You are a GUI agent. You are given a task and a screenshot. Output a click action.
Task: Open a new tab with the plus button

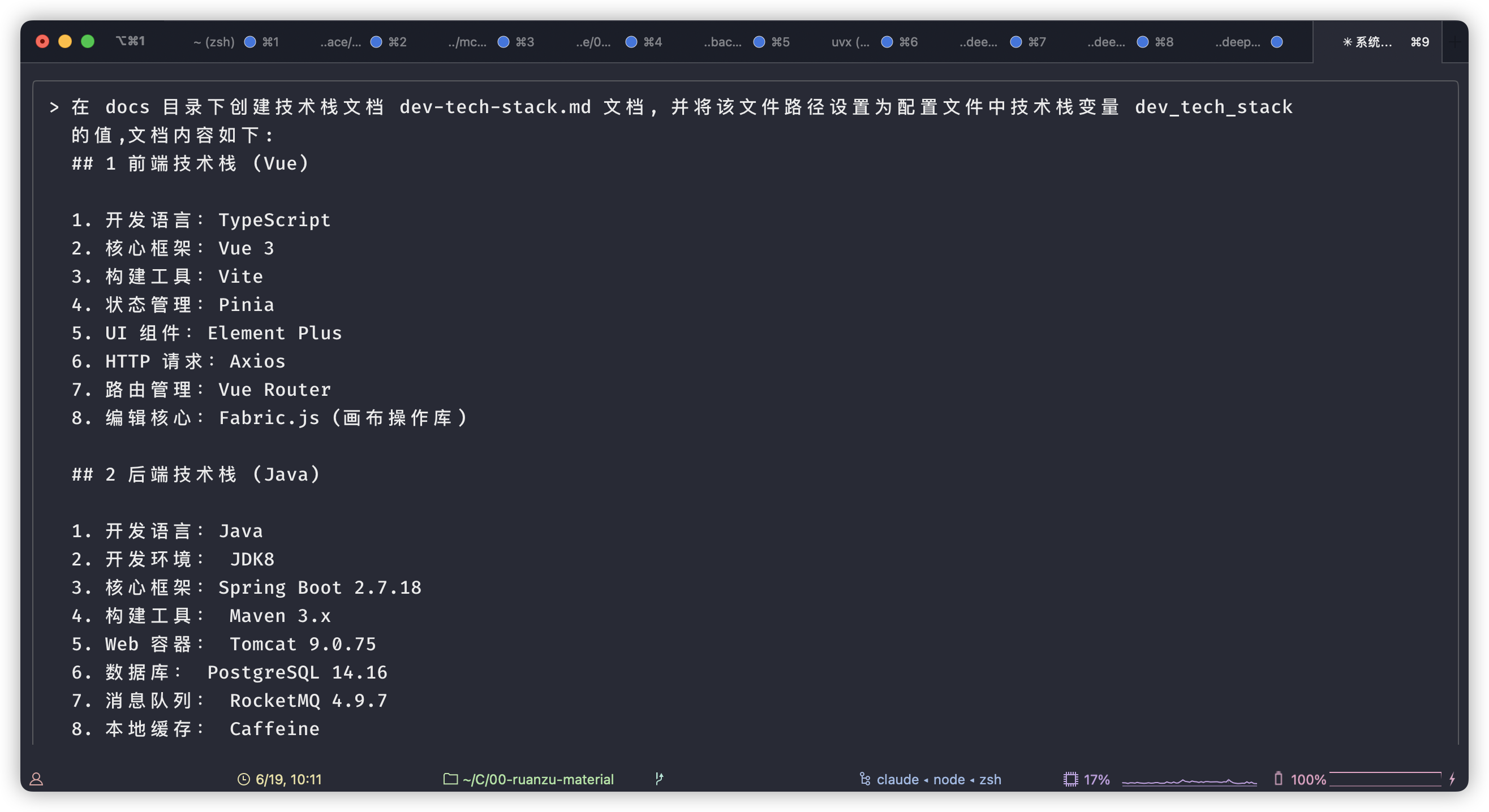pos(1454,42)
